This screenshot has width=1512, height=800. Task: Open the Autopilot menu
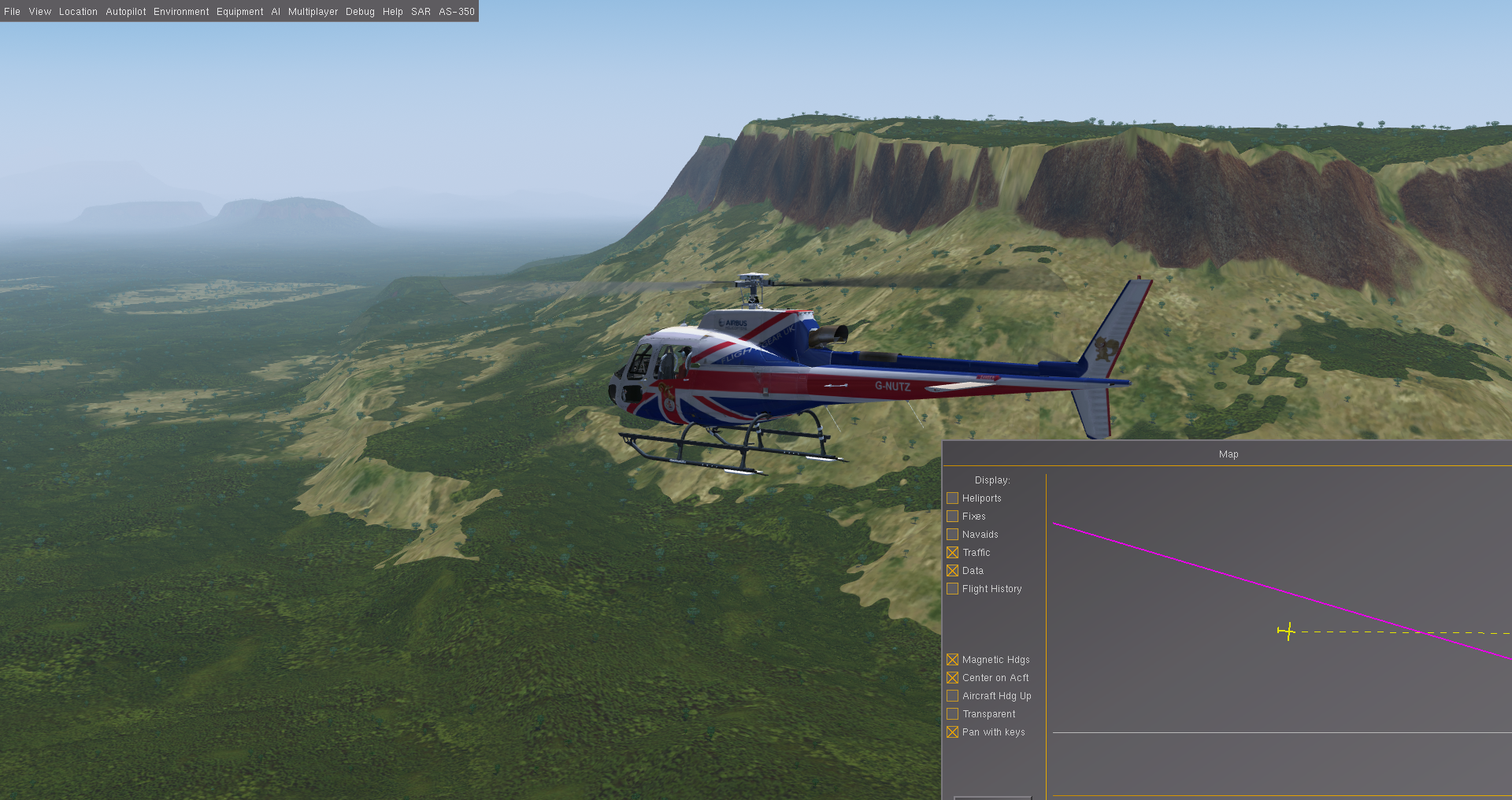126,12
